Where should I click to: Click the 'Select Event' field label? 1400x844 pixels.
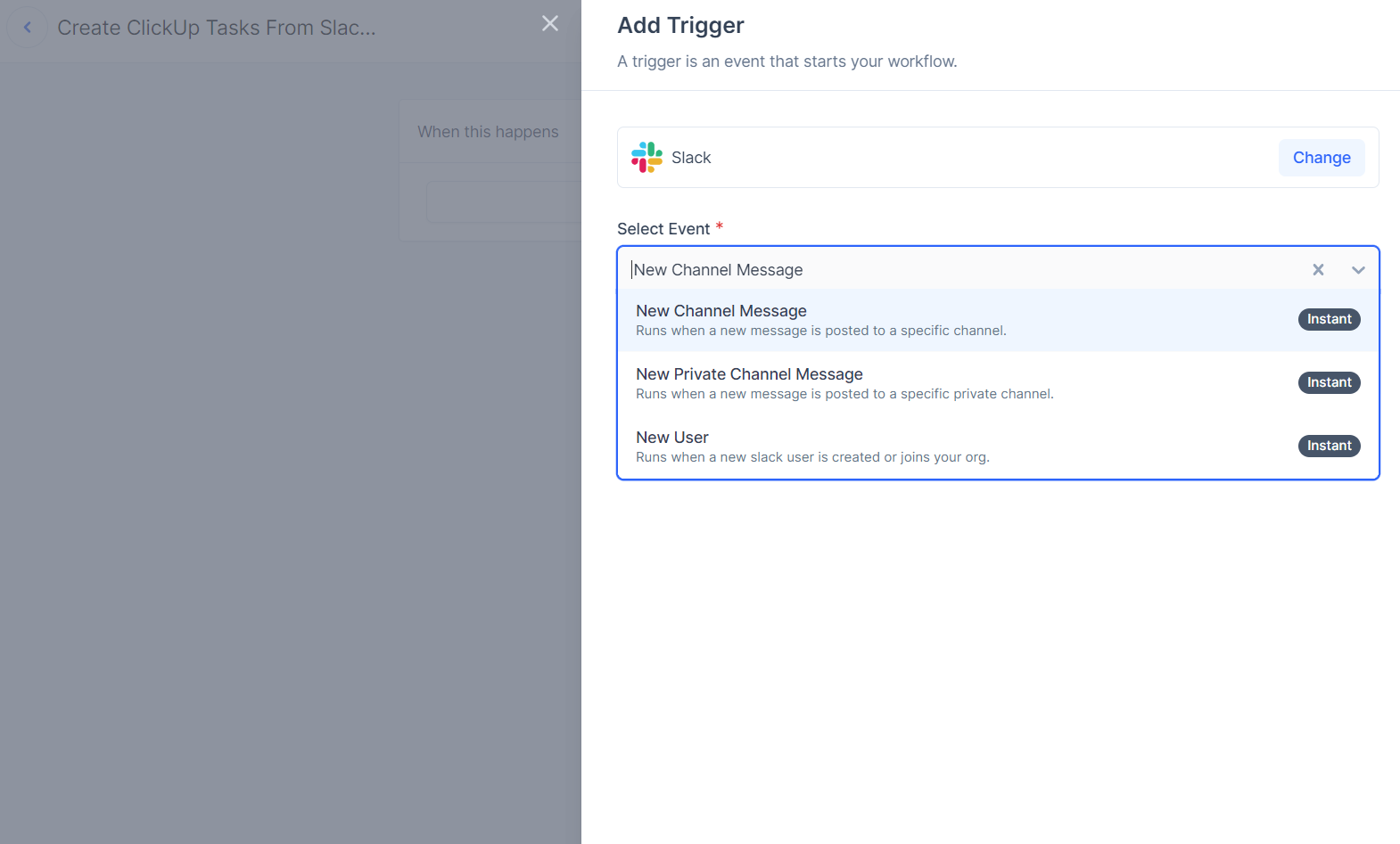pos(663,229)
